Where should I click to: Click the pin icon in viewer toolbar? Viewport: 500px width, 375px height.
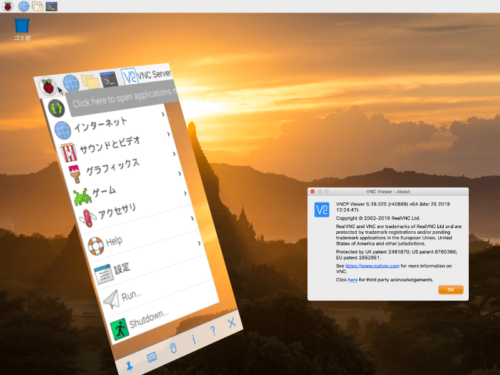click(130, 366)
